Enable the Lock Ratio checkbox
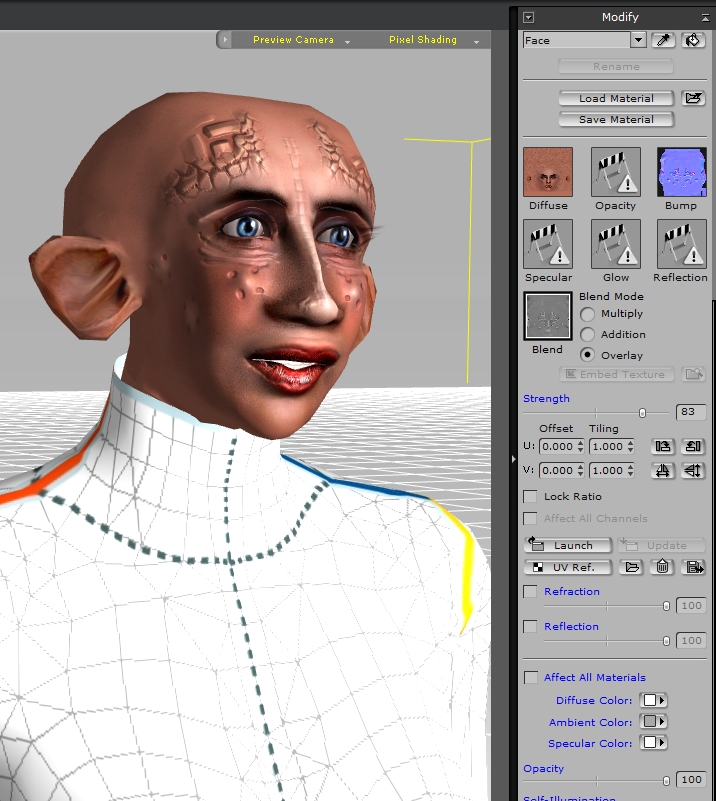Image resolution: width=716 pixels, height=801 pixels. (x=531, y=497)
